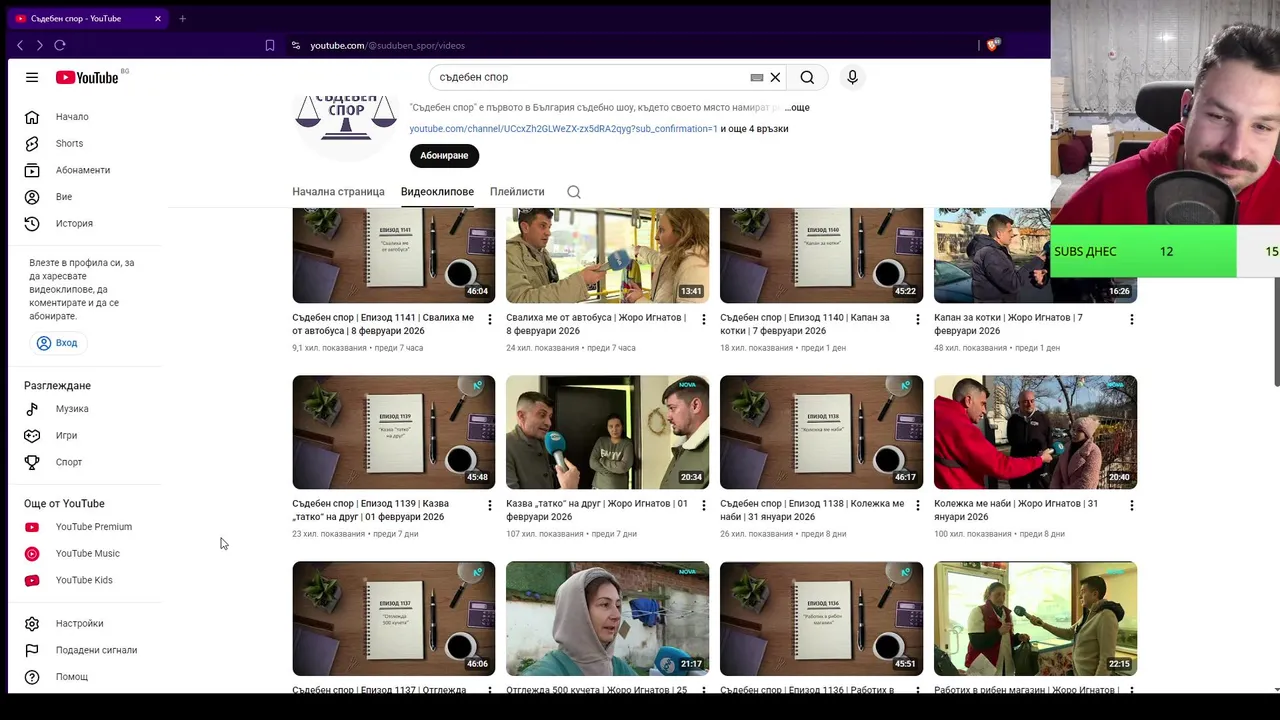Open title Епизод 1139 Казва татко на друг
This screenshot has width=1280, height=720.
pos(370,510)
